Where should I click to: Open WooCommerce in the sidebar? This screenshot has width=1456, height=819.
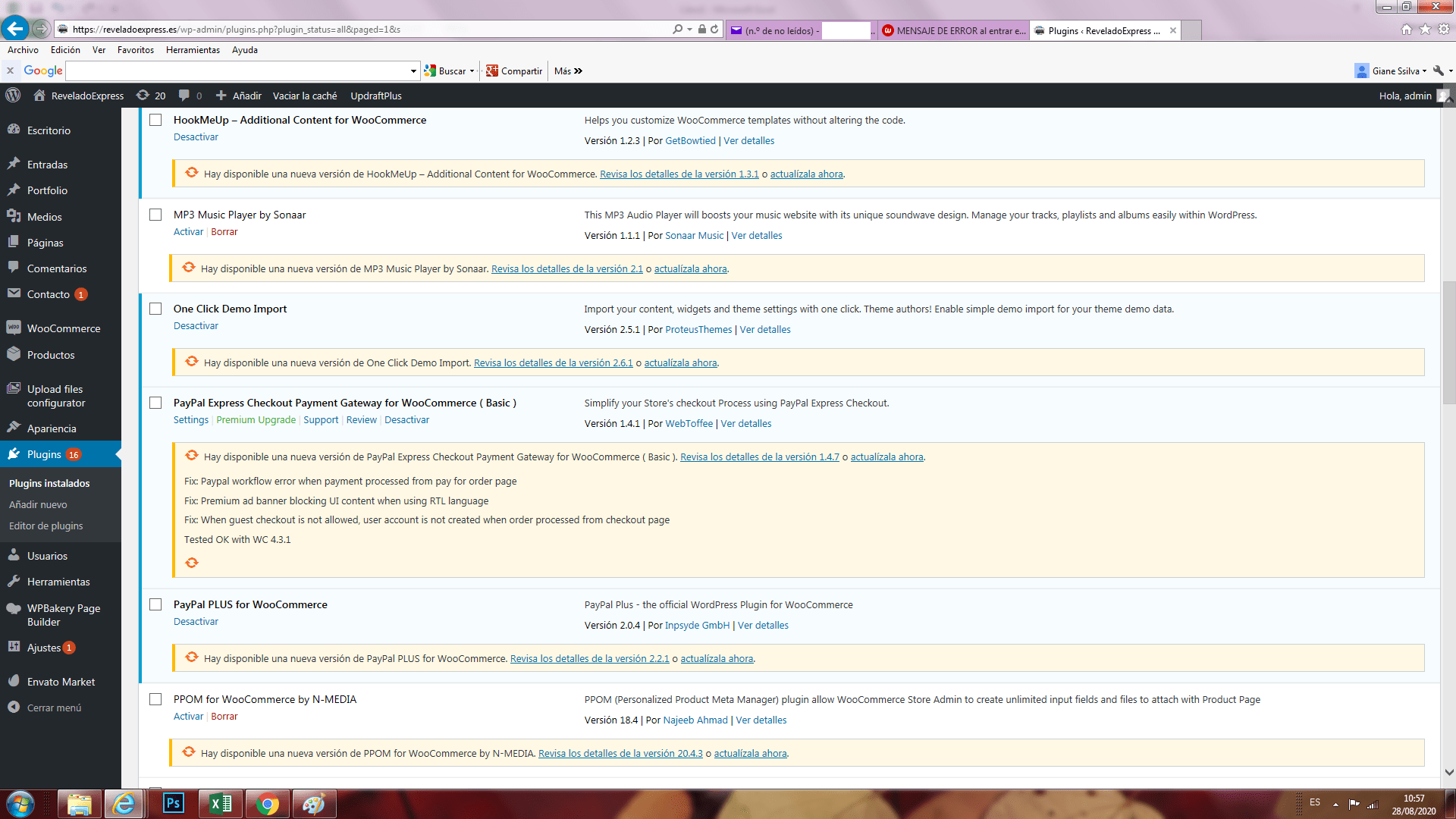click(64, 328)
